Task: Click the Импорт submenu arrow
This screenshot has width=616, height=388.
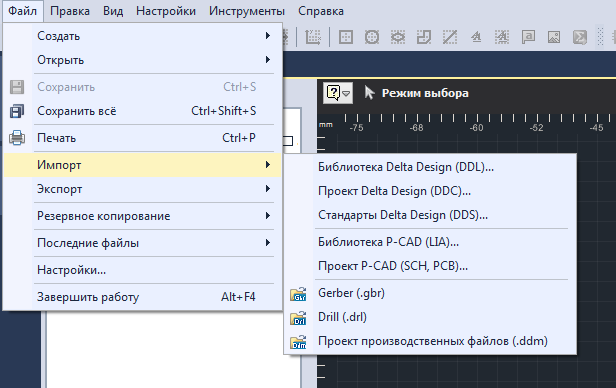Action: tap(268, 165)
